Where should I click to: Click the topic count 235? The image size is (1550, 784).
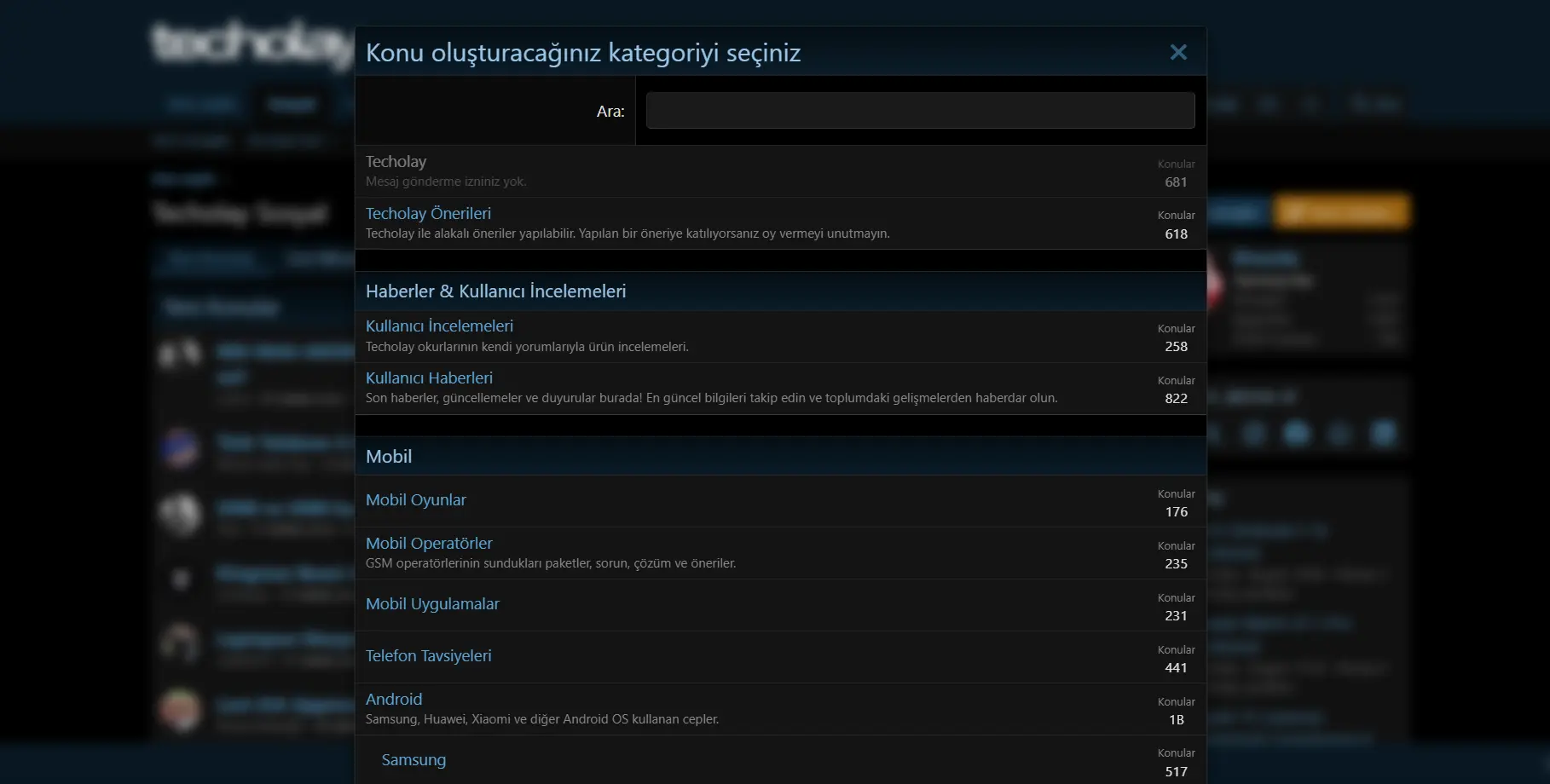click(1176, 564)
